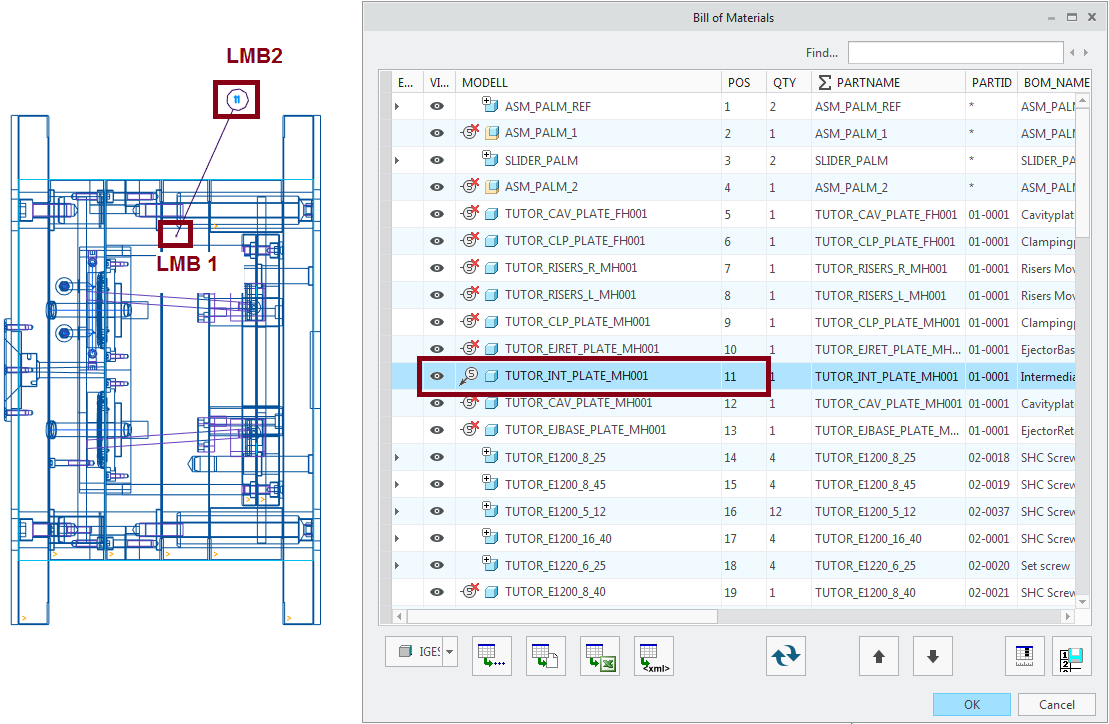Click the status icon of TUTOR_E1200_8_40
Screen dimensions: 1109x724
click(470, 591)
